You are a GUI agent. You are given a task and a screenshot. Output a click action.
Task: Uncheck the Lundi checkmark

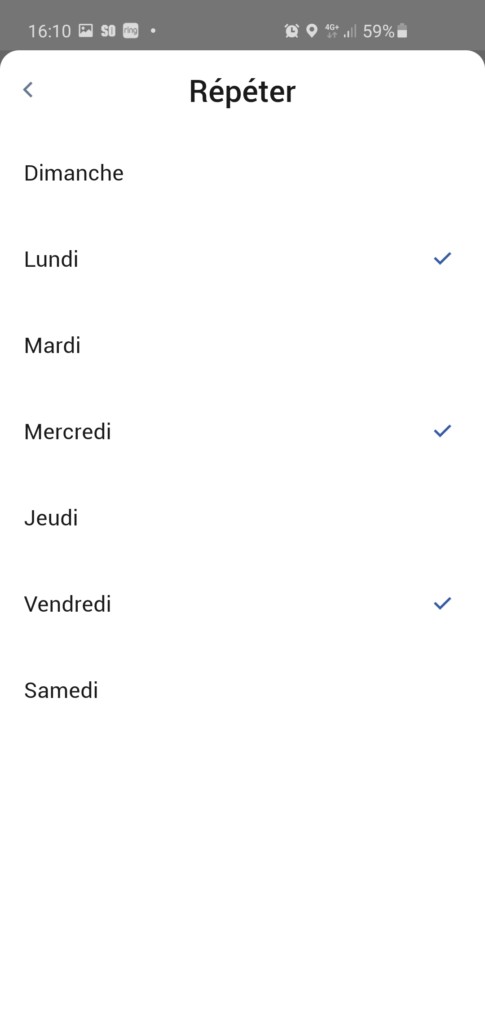pyautogui.click(x=442, y=259)
